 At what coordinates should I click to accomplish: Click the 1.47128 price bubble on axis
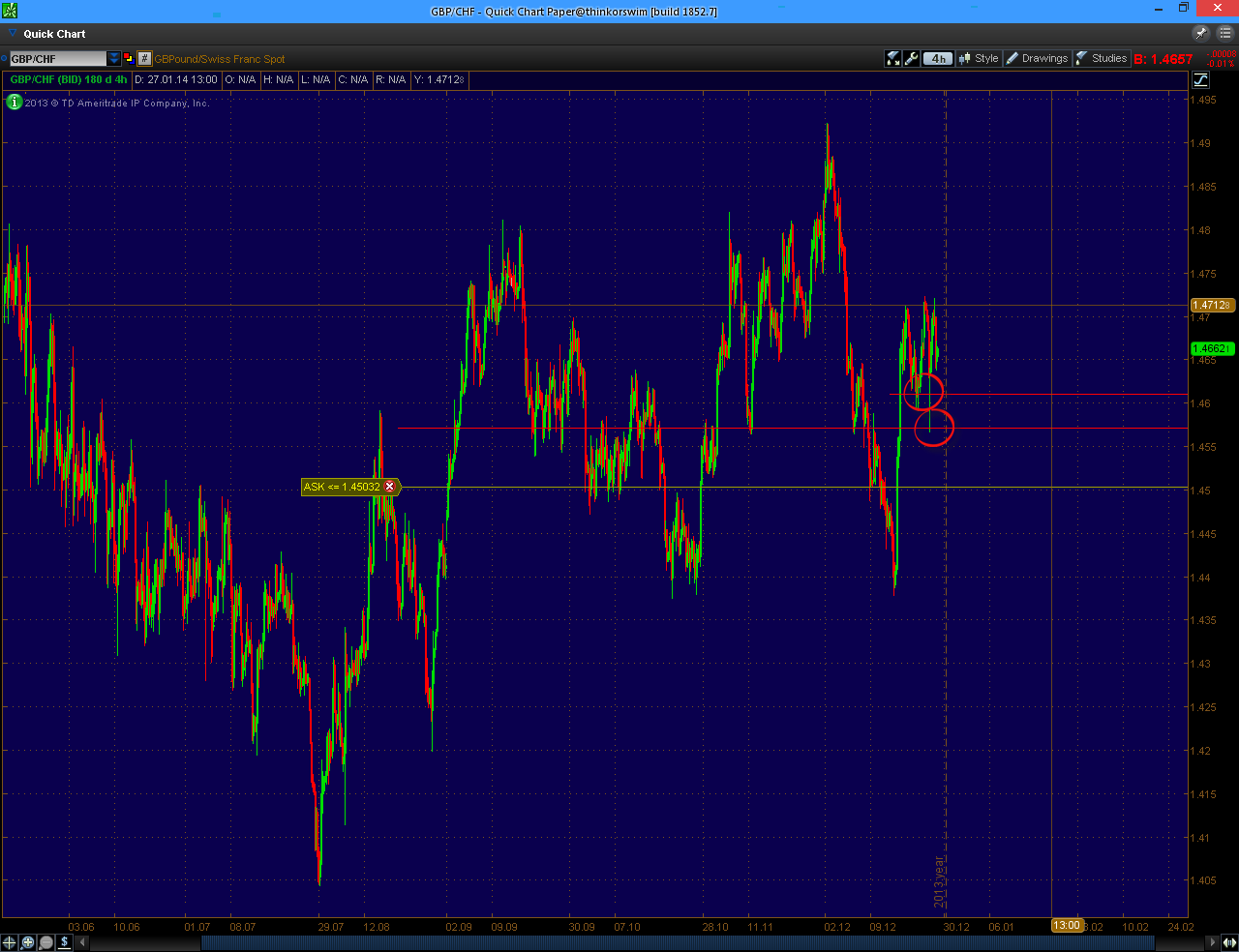(x=1211, y=305)
